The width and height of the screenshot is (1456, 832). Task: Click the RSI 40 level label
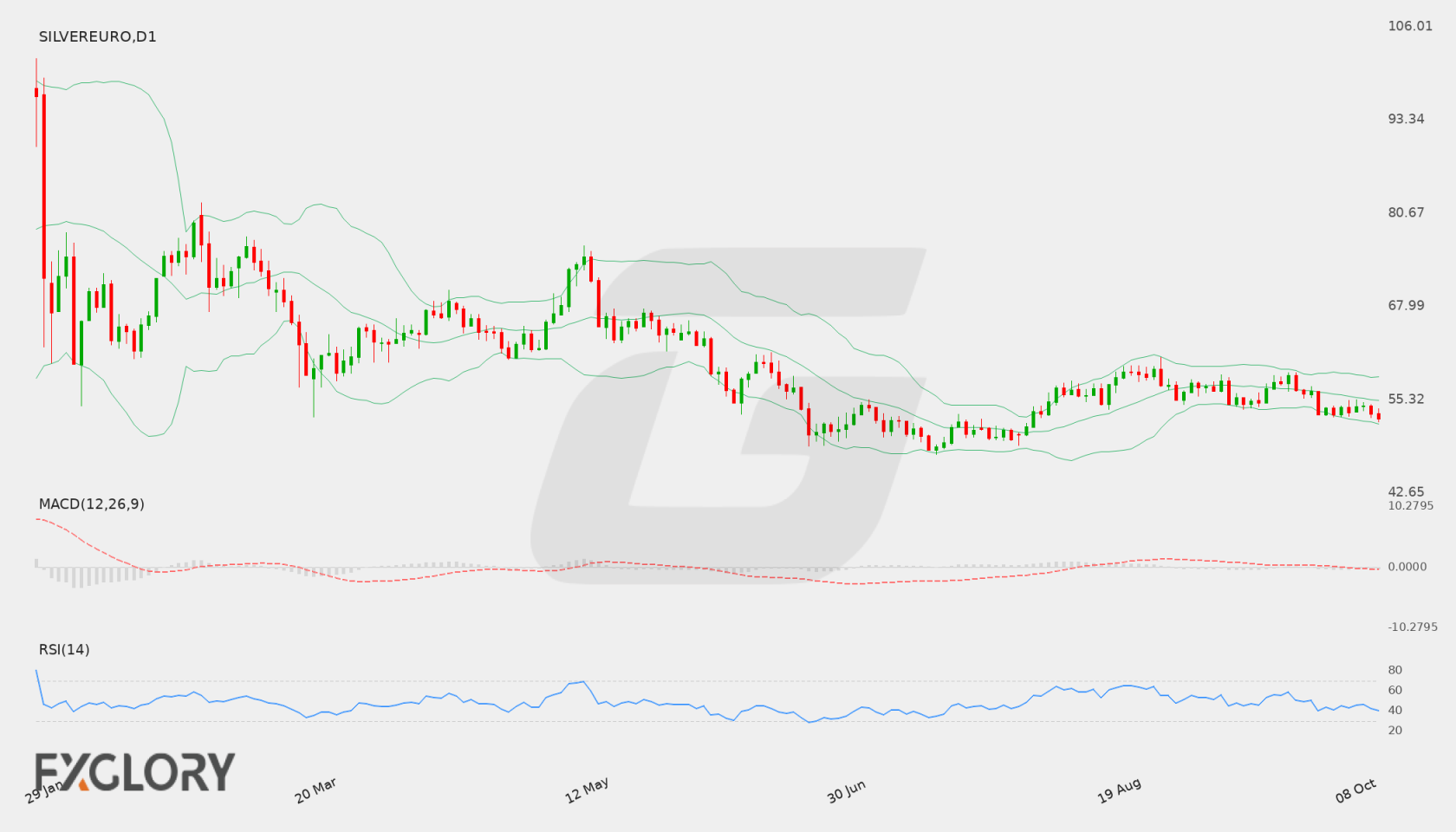click(1395, 710)
